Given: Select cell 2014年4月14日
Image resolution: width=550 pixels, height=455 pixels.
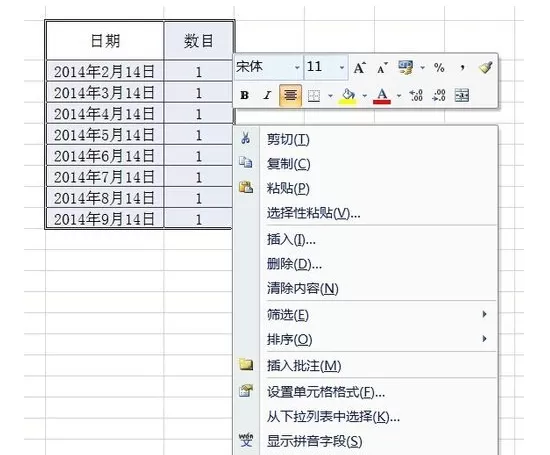Looking at the screenshot, I should click(x=105, y=113).
